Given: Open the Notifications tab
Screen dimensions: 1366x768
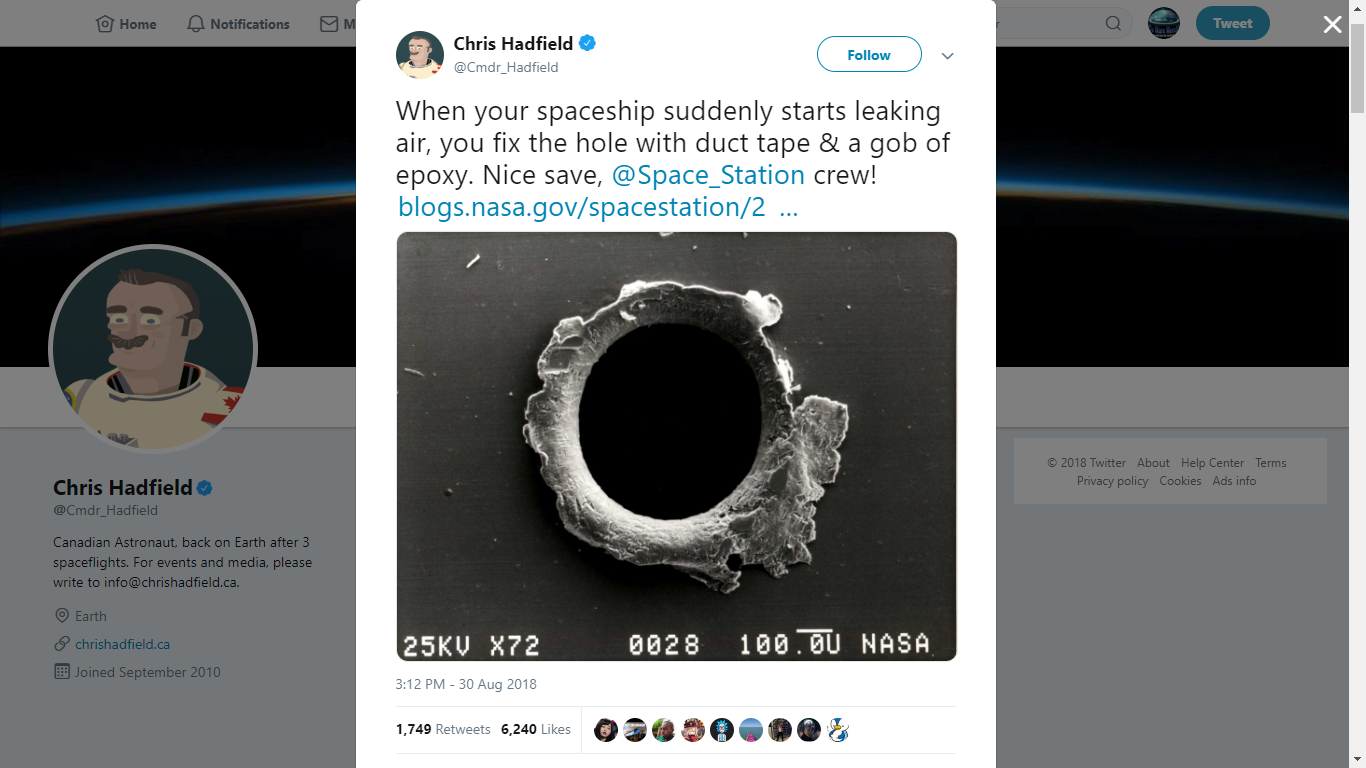Looking at the screenshot, I should point(238,24).
